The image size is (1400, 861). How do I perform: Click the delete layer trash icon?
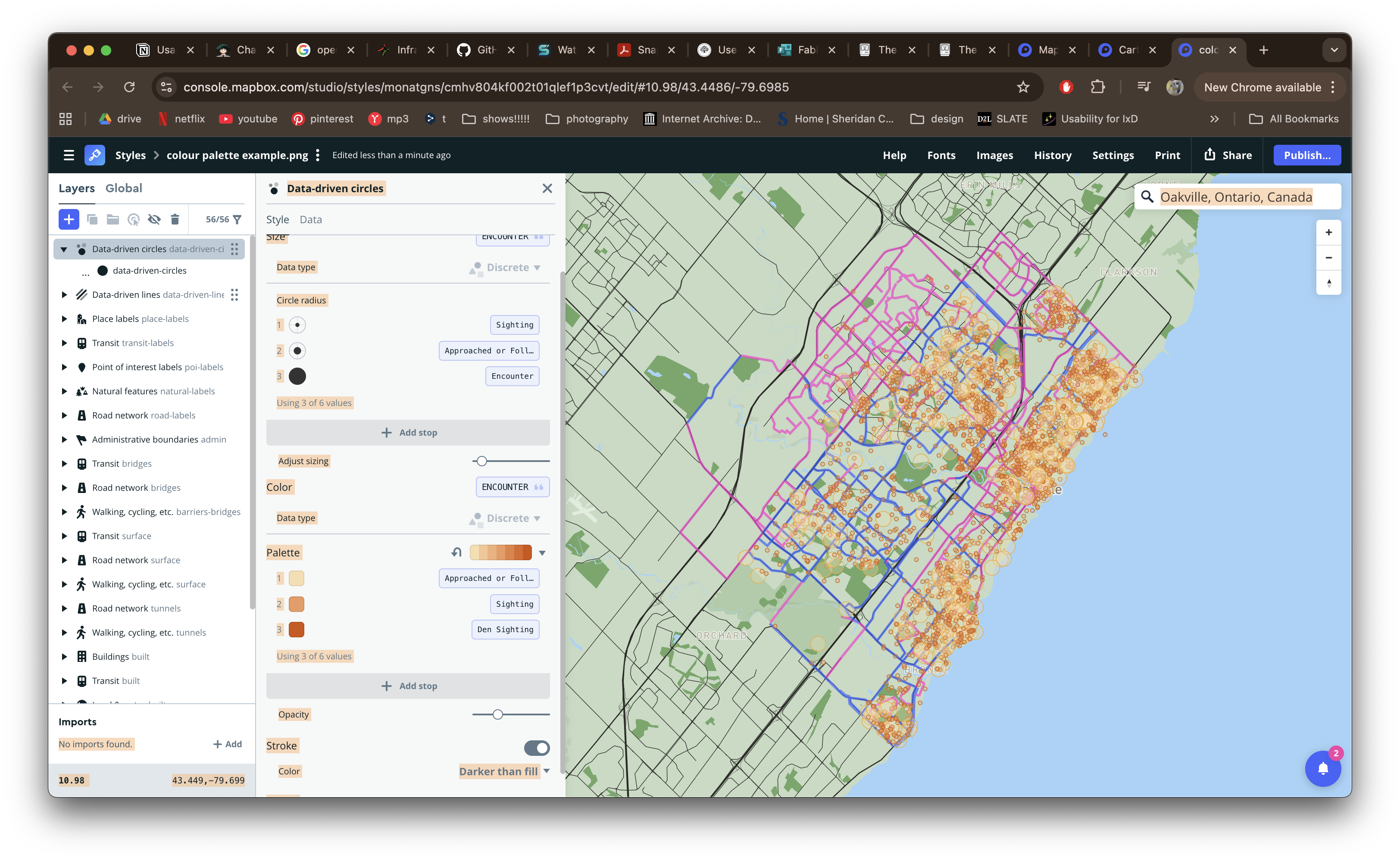(x=175, y=219)
